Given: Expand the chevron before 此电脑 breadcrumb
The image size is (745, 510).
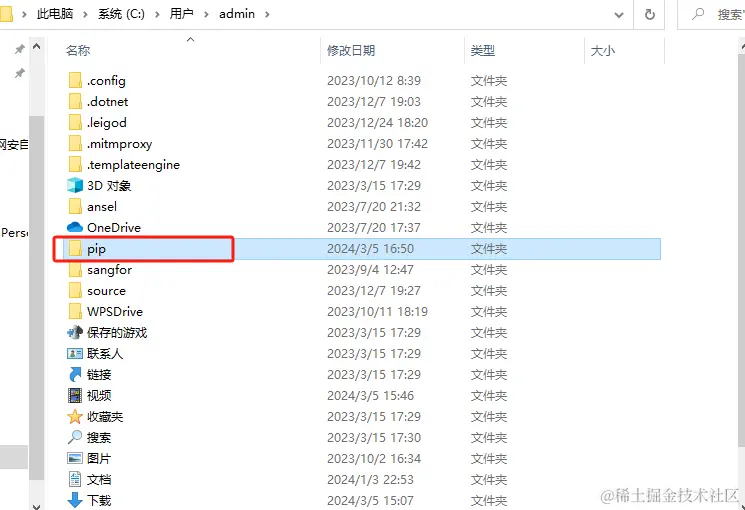Looking at the screenshot, I should tap(24, 14).
